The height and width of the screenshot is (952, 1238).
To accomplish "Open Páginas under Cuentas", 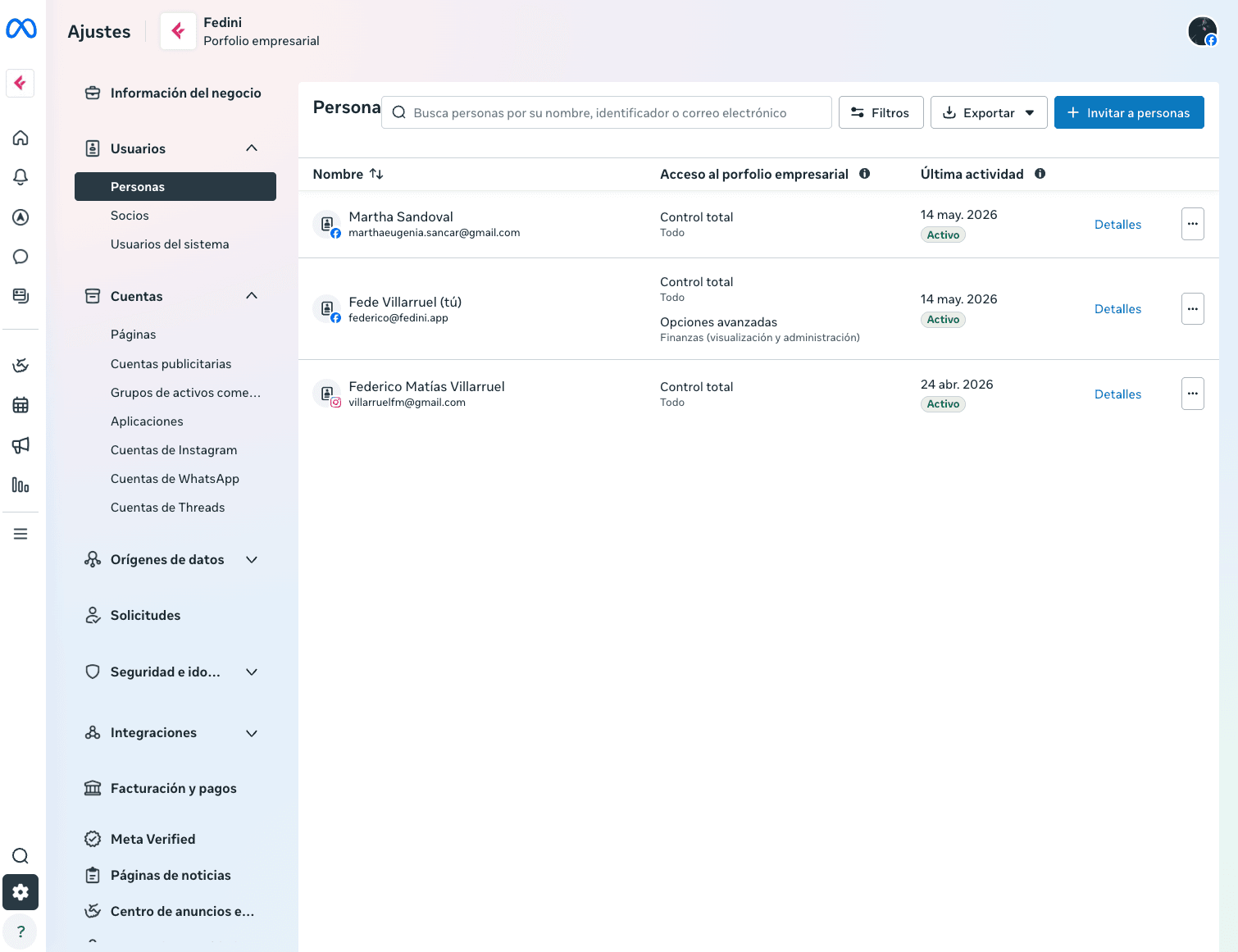I will [x=133, y=335].
